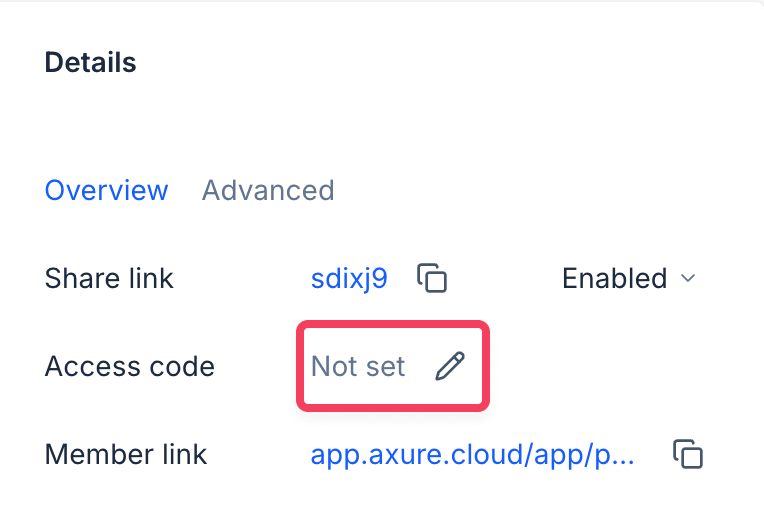Click the Details panel heading
764x510 pixels.
pyautogui.click(x=91, y=62)
